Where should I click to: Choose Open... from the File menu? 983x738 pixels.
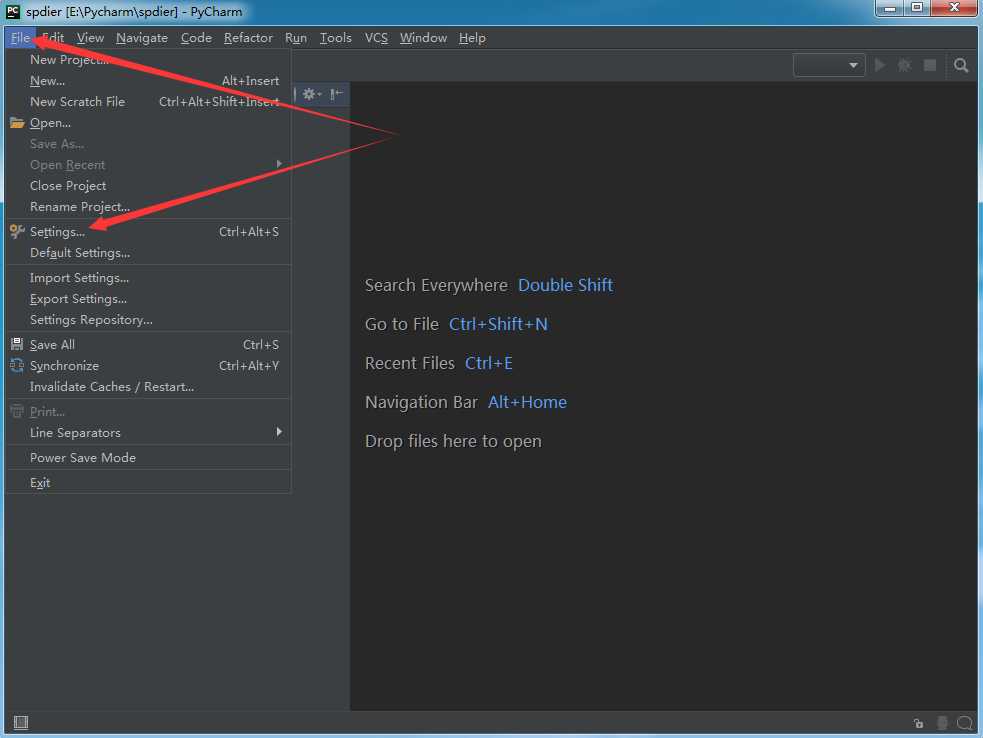[x=148, y=123]
